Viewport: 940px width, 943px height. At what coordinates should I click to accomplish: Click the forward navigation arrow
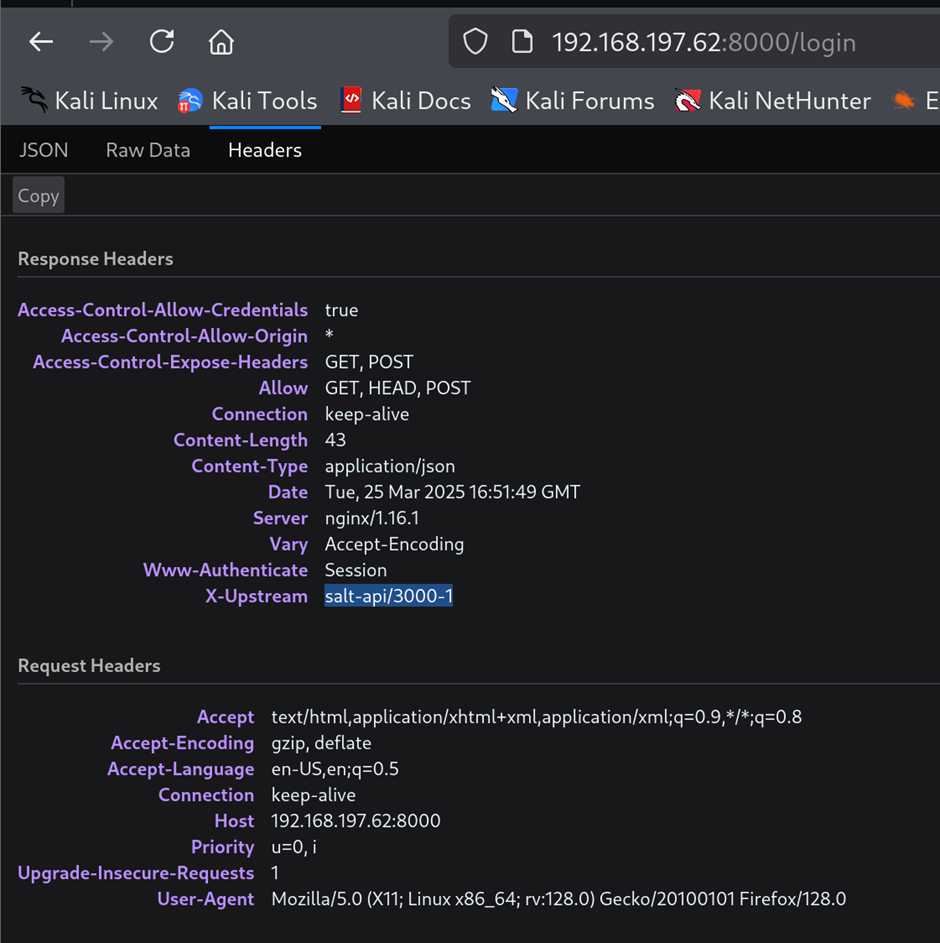(x=101, y=42)
